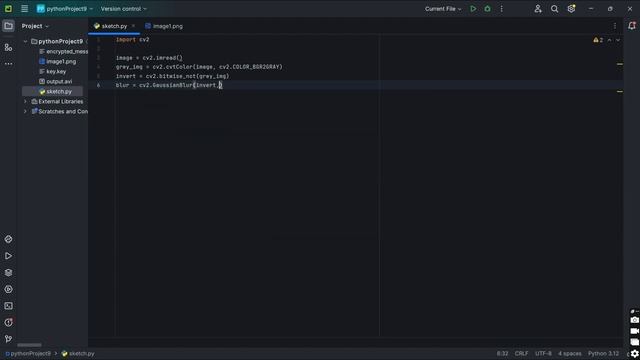Click sketch.py breadcrumb in status bar
Screen dimensions: 640x360
(x=78, y=353)
